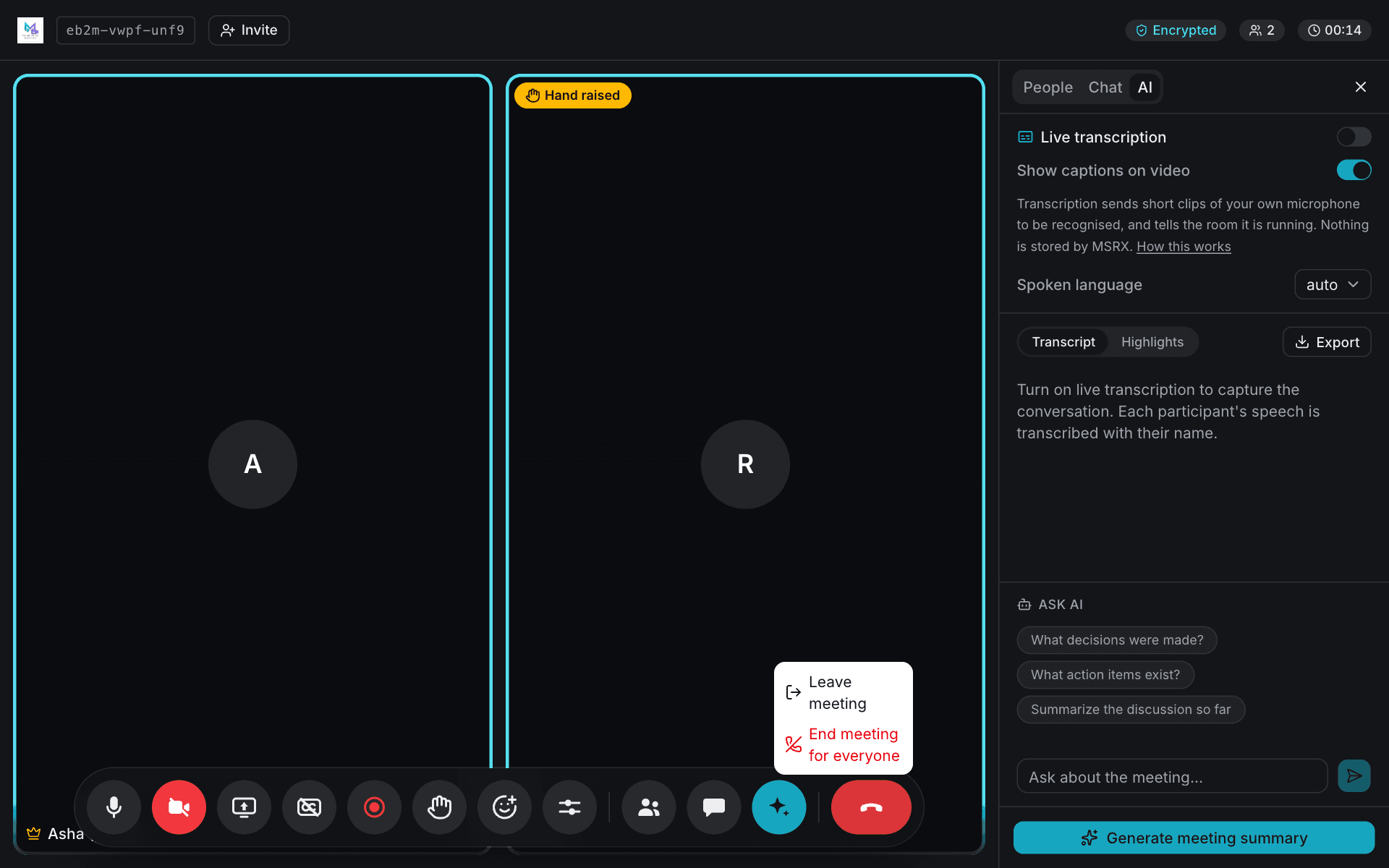This screenshot has height=868, width=1389.
Task: Select participant R's video tile avatar
Action: (x=745, y=464)
